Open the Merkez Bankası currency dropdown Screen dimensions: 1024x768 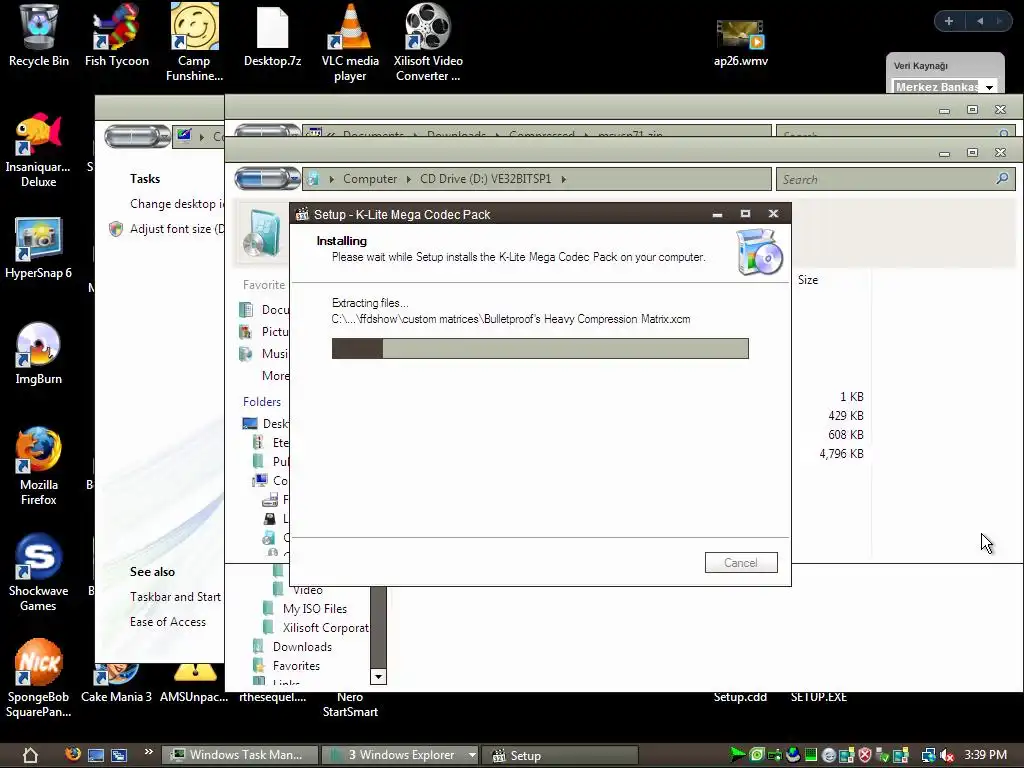(x=990, y=87)
